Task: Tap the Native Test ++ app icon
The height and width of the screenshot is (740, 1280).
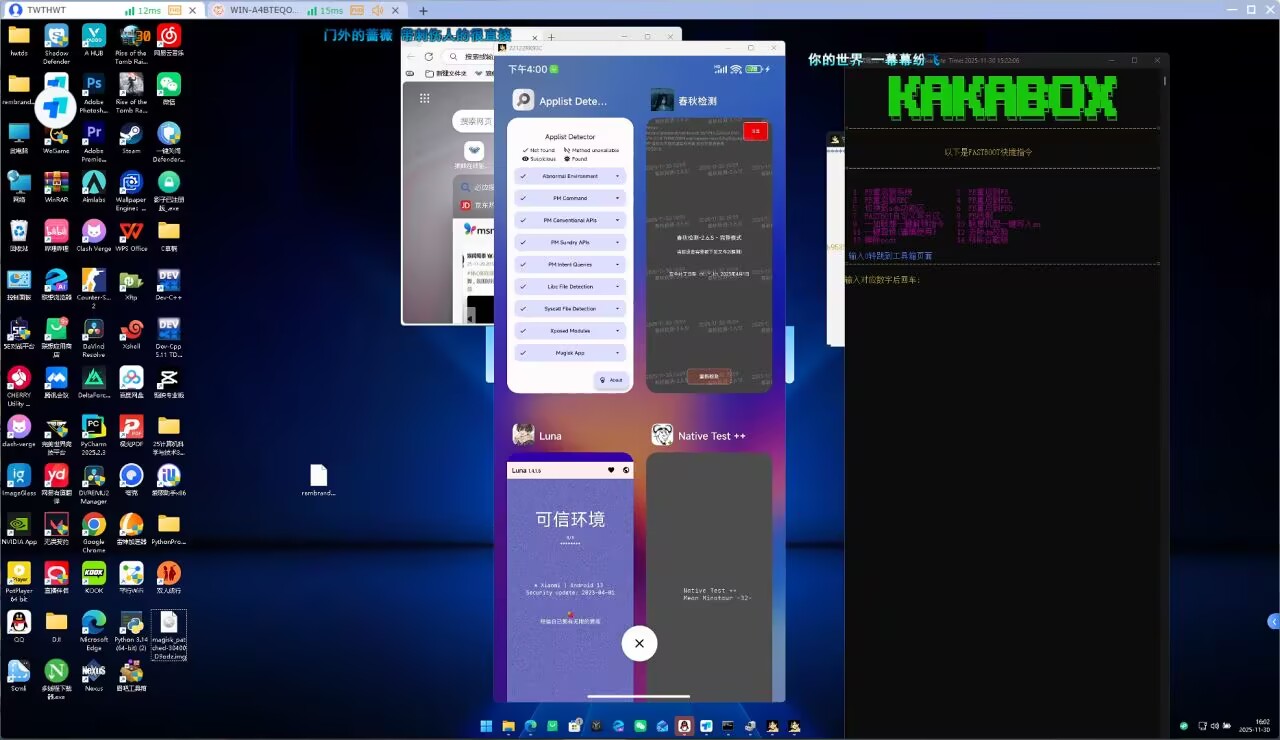Action: point(662,435)
